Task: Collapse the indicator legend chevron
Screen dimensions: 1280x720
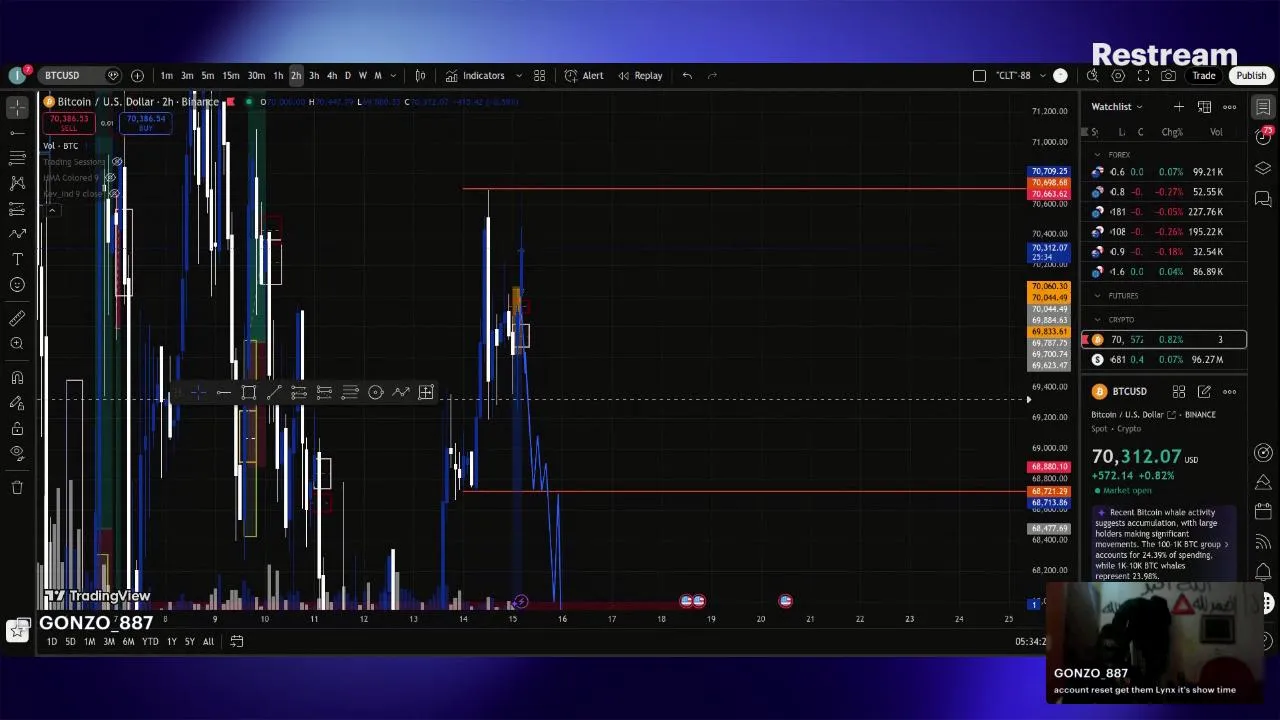Action: click(51, 210)
